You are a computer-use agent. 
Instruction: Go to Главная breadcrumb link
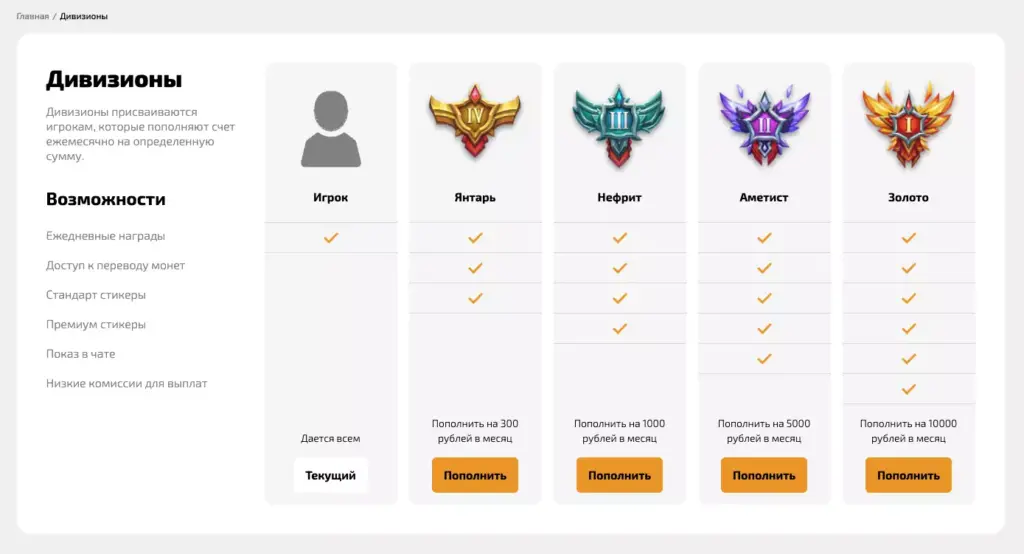coord(32,16)
